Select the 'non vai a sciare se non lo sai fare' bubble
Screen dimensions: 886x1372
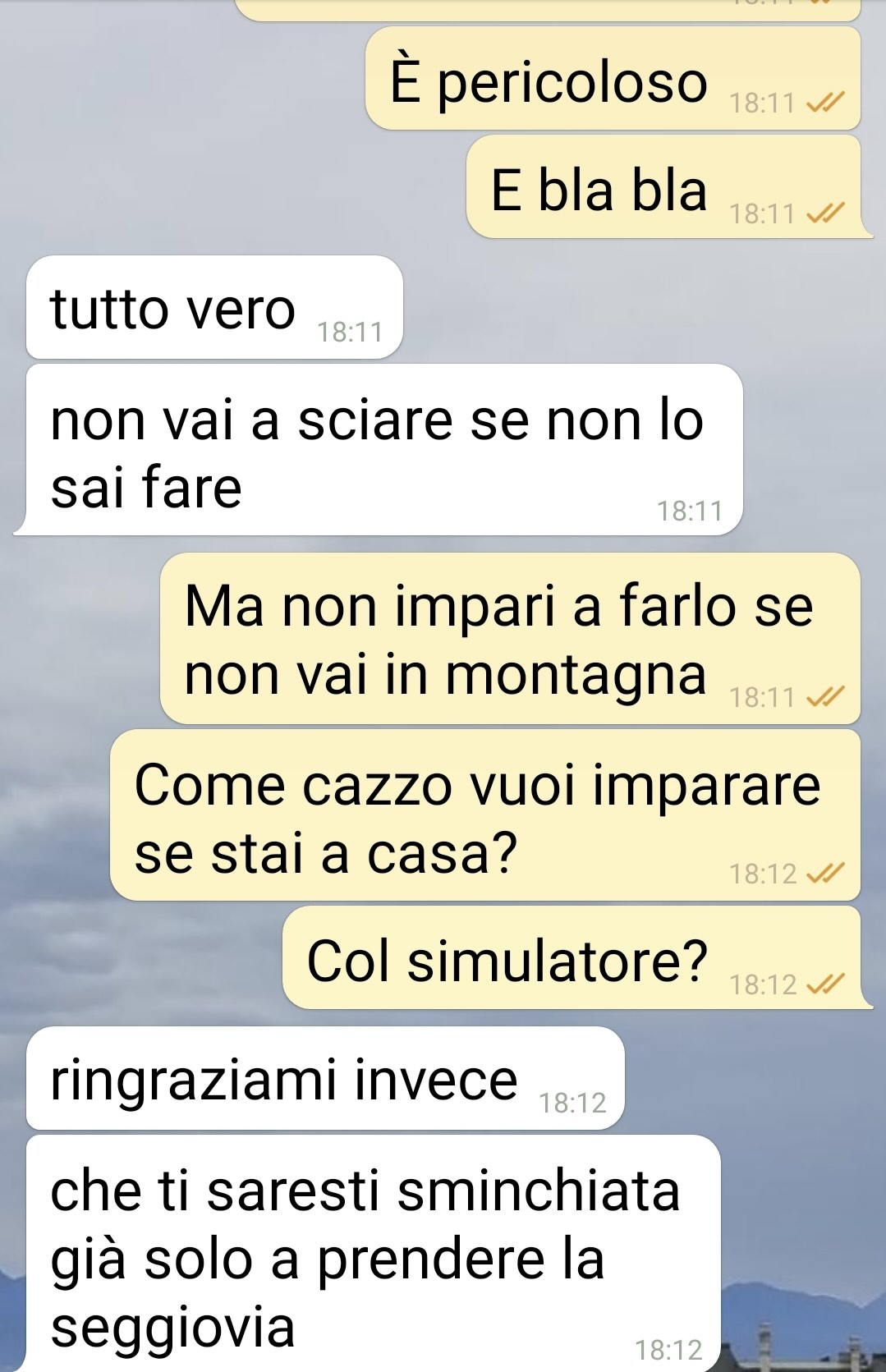(x=379, y=450)
